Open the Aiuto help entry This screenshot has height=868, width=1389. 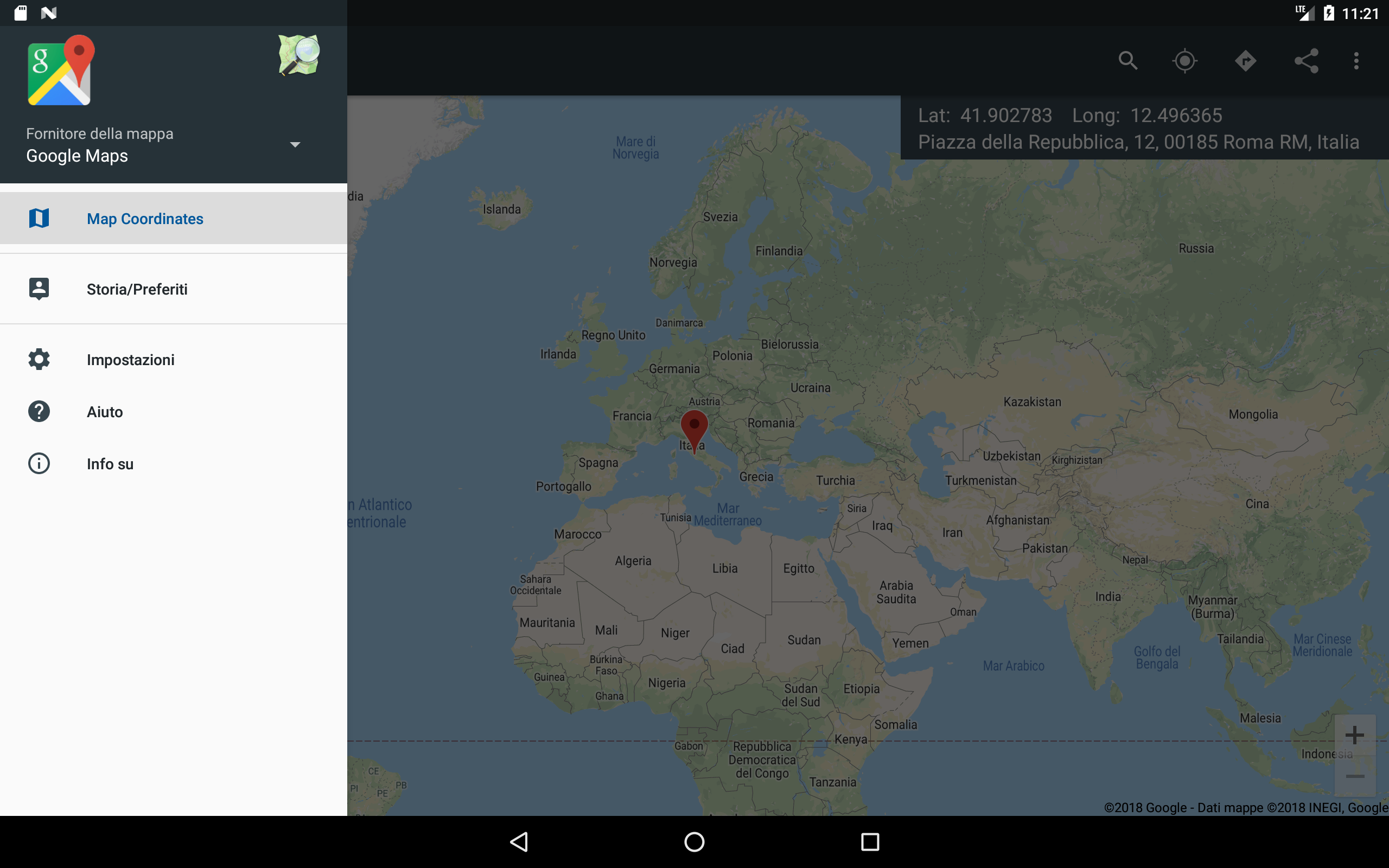[x=173, y=412]
